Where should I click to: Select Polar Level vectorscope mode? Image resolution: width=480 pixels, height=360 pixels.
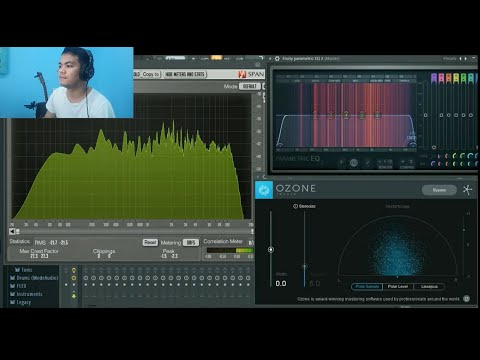[x=398, y=287]
